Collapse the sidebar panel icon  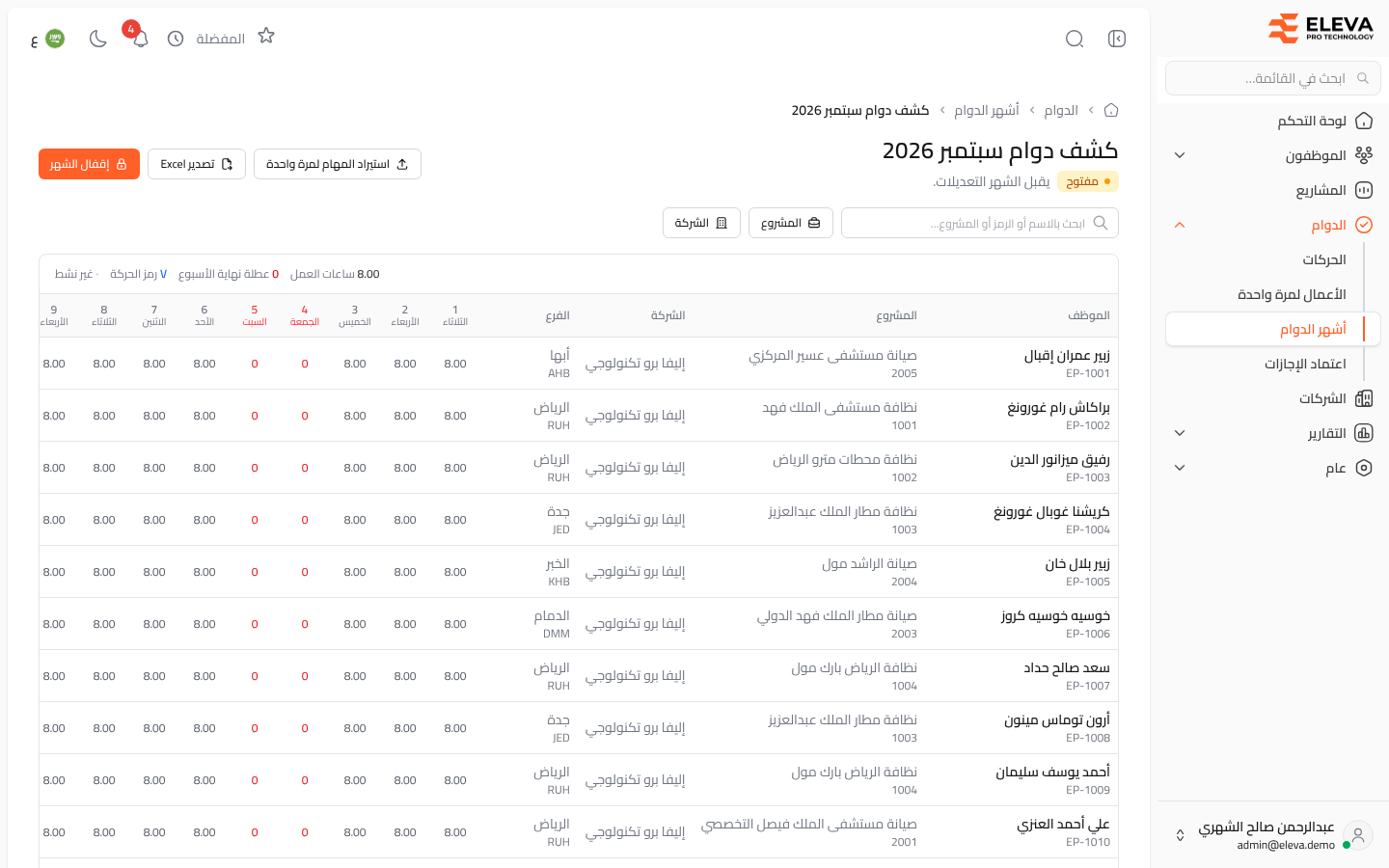coord(1117,39)
